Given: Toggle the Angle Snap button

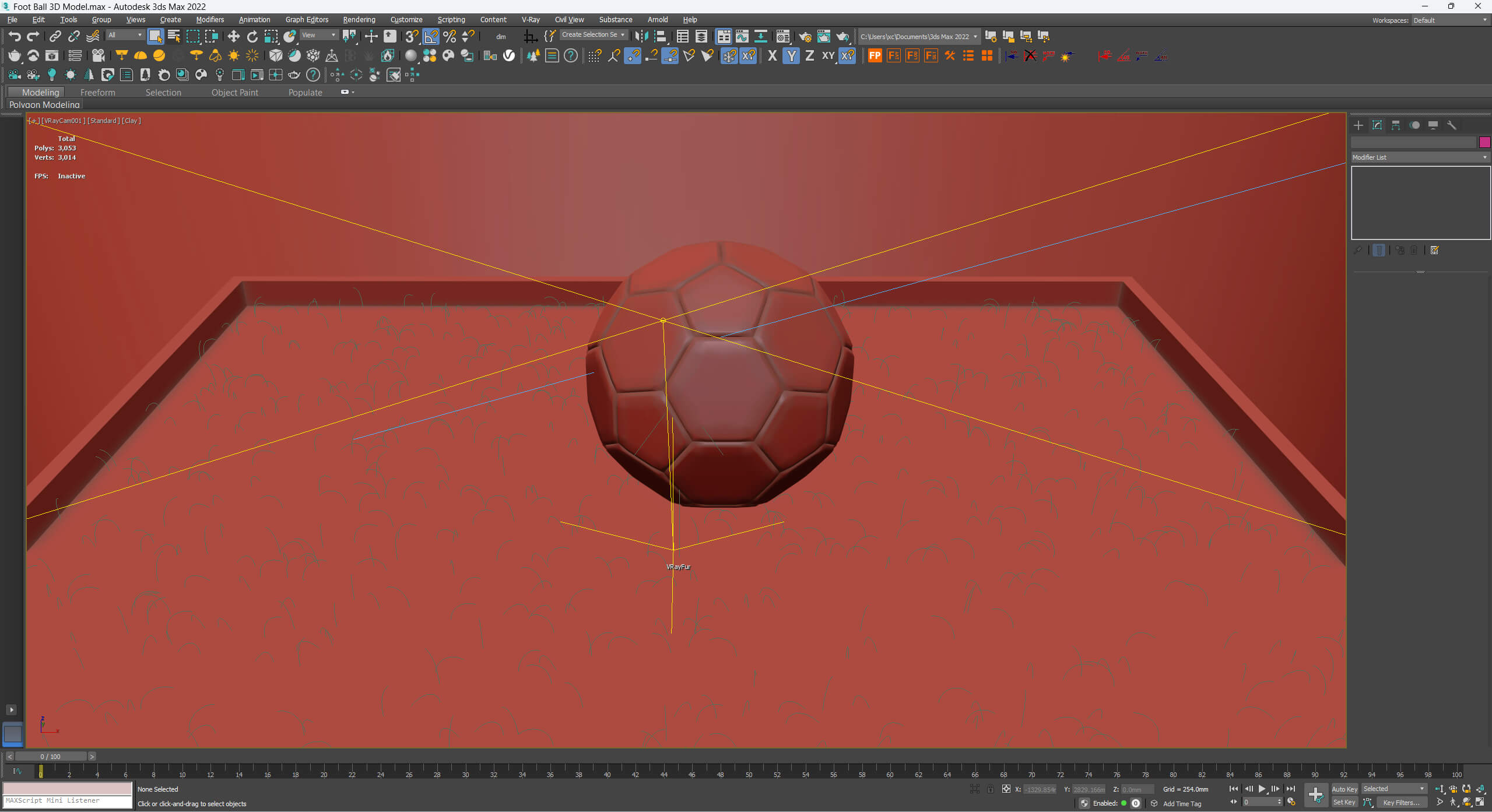Looking at the screenshot, I should (430, 36).
